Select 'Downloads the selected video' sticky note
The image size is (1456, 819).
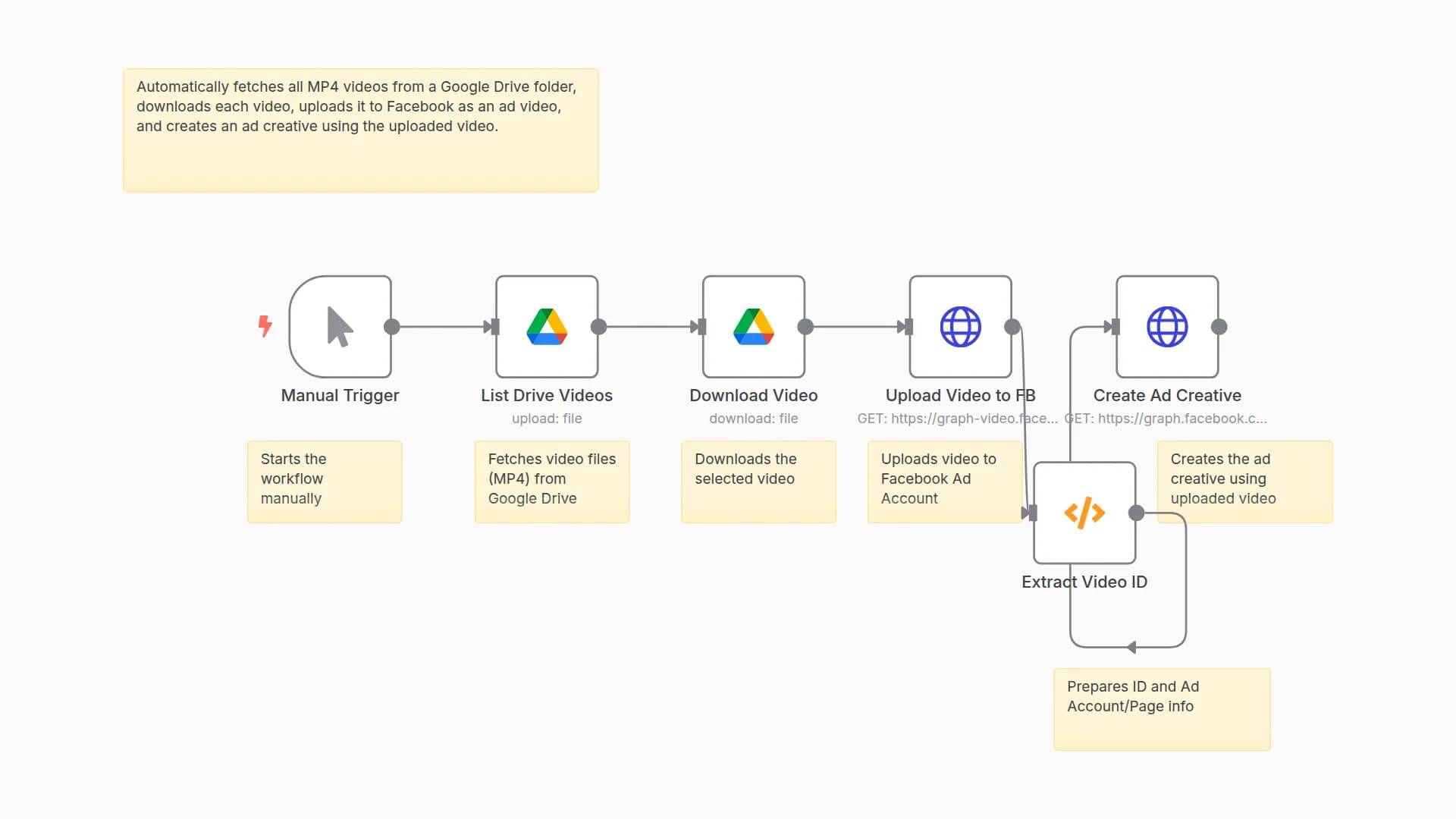click(758, 482)
